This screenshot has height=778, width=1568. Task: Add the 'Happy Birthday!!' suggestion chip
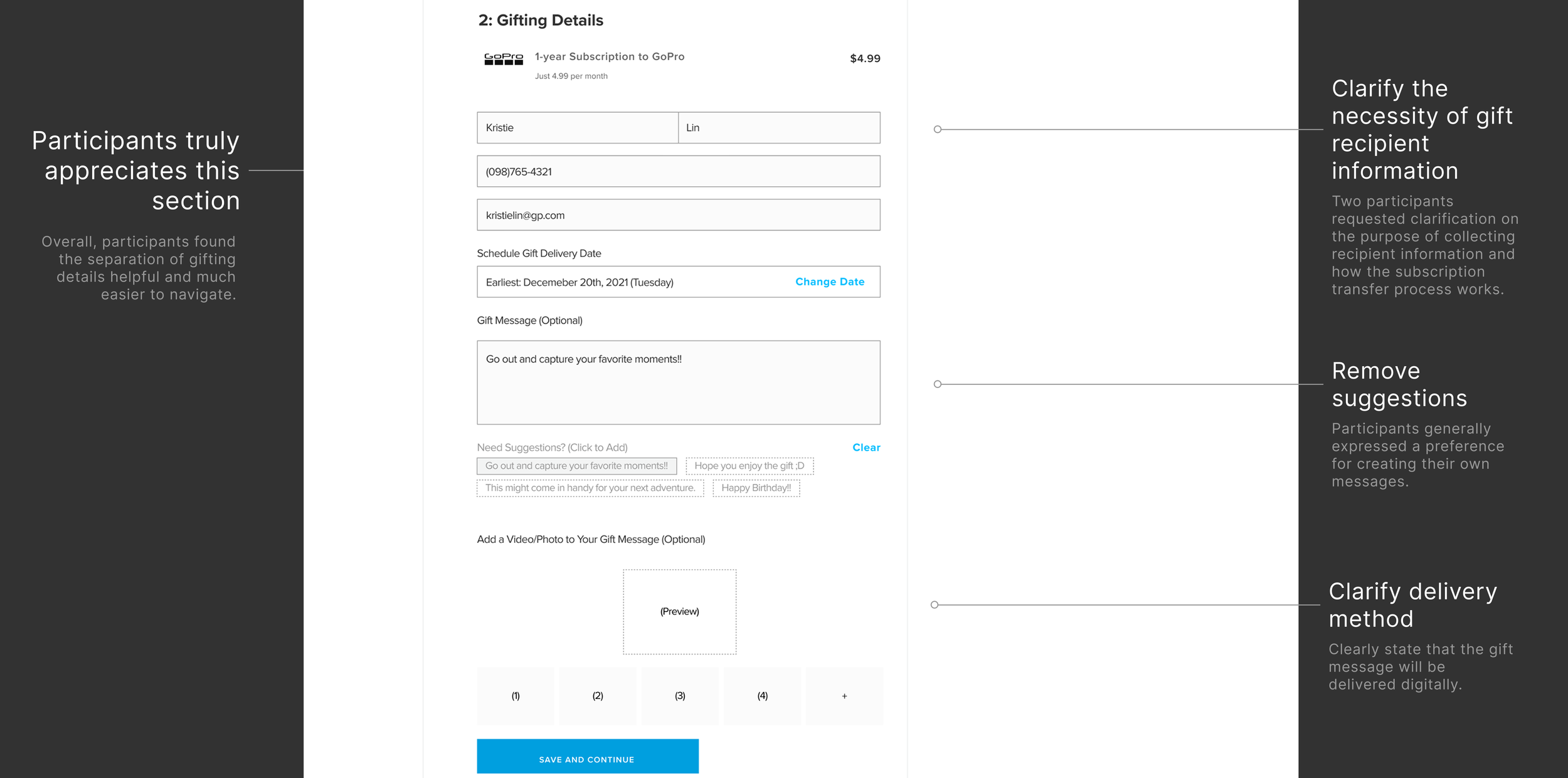756,488
